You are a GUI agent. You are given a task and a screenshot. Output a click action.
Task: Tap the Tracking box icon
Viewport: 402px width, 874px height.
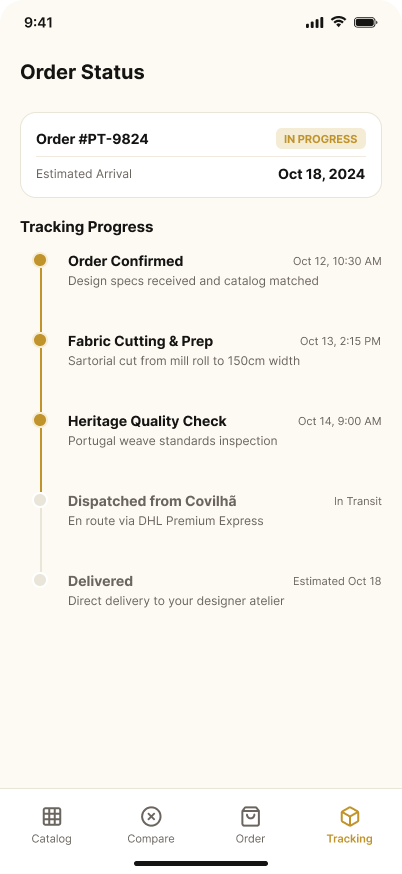tap(350, 817)
